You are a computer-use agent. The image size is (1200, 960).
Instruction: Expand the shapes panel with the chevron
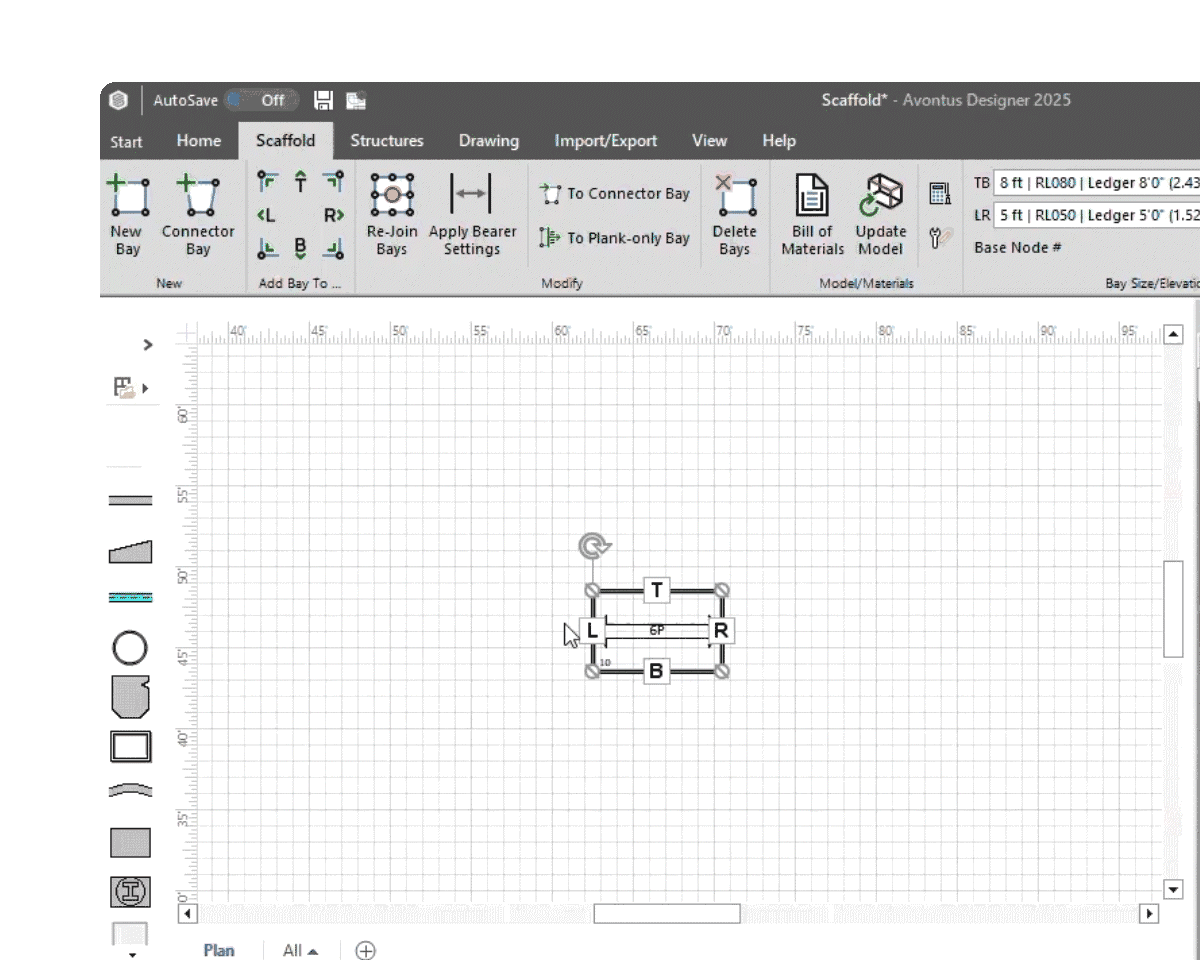coord(148,345)
